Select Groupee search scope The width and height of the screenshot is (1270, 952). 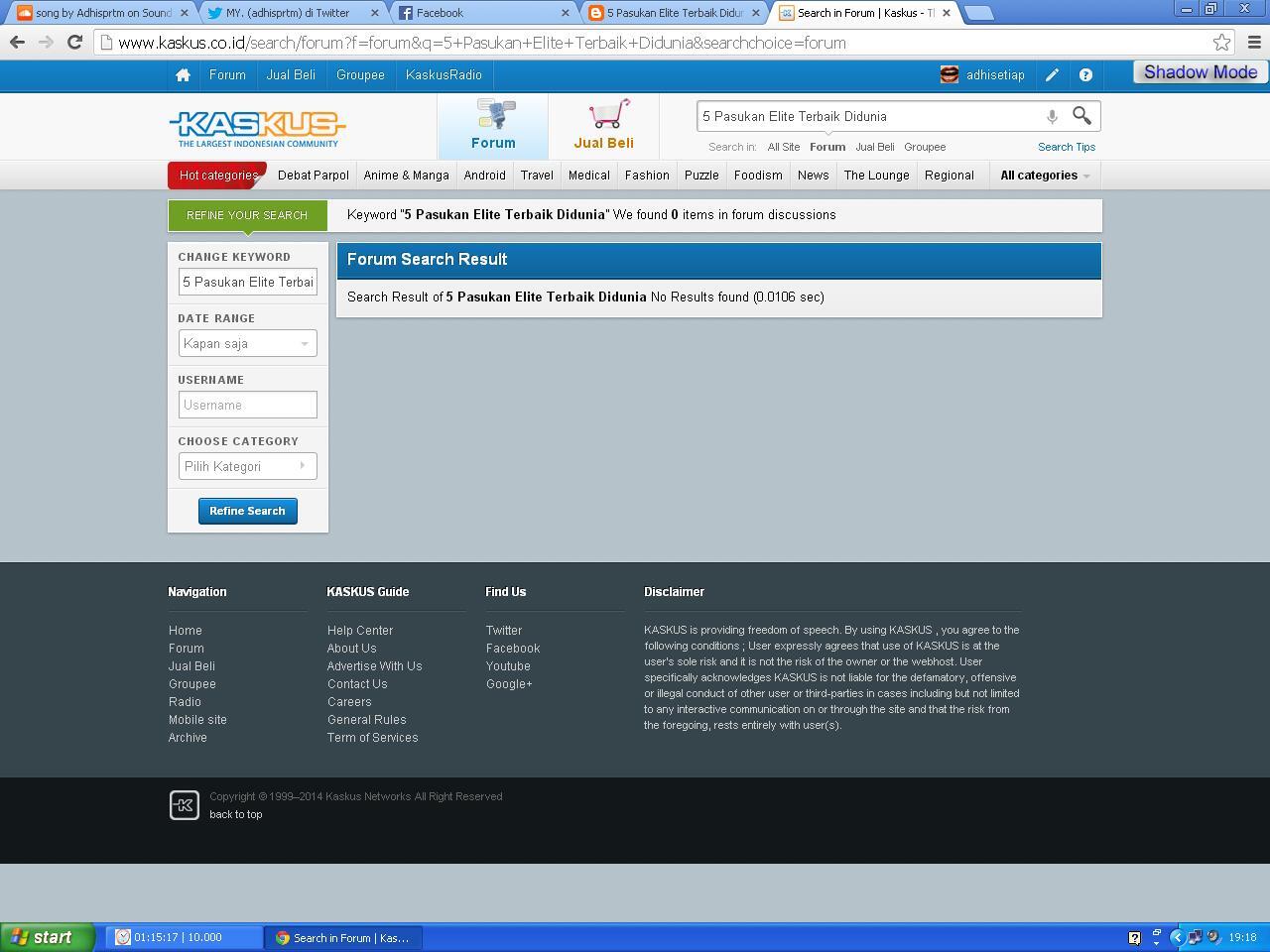coord(925,147)
